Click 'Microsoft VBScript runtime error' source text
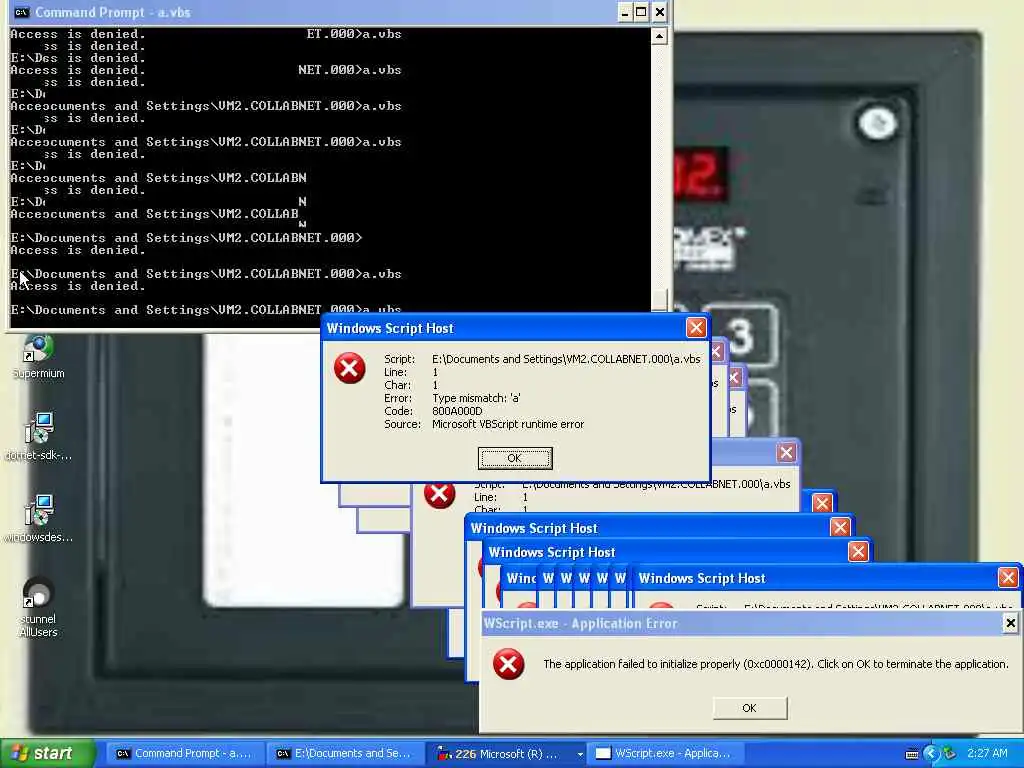The width and height of the screenshot is (1024, 768). (x=508, y=424)
